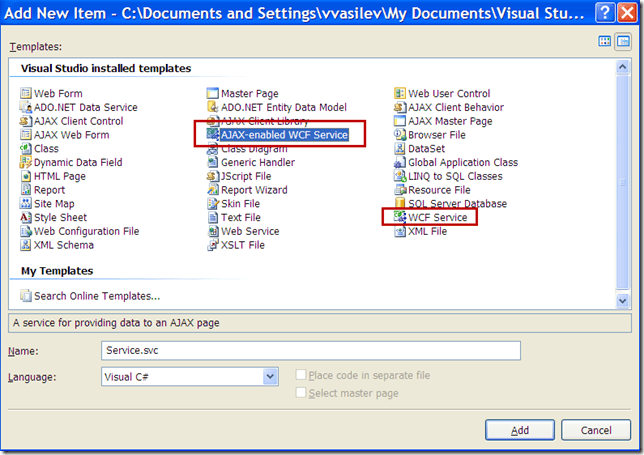Viewport: 644px width, 455px height.
Task: Select the Web Service icon
Action: coord(213,231)
